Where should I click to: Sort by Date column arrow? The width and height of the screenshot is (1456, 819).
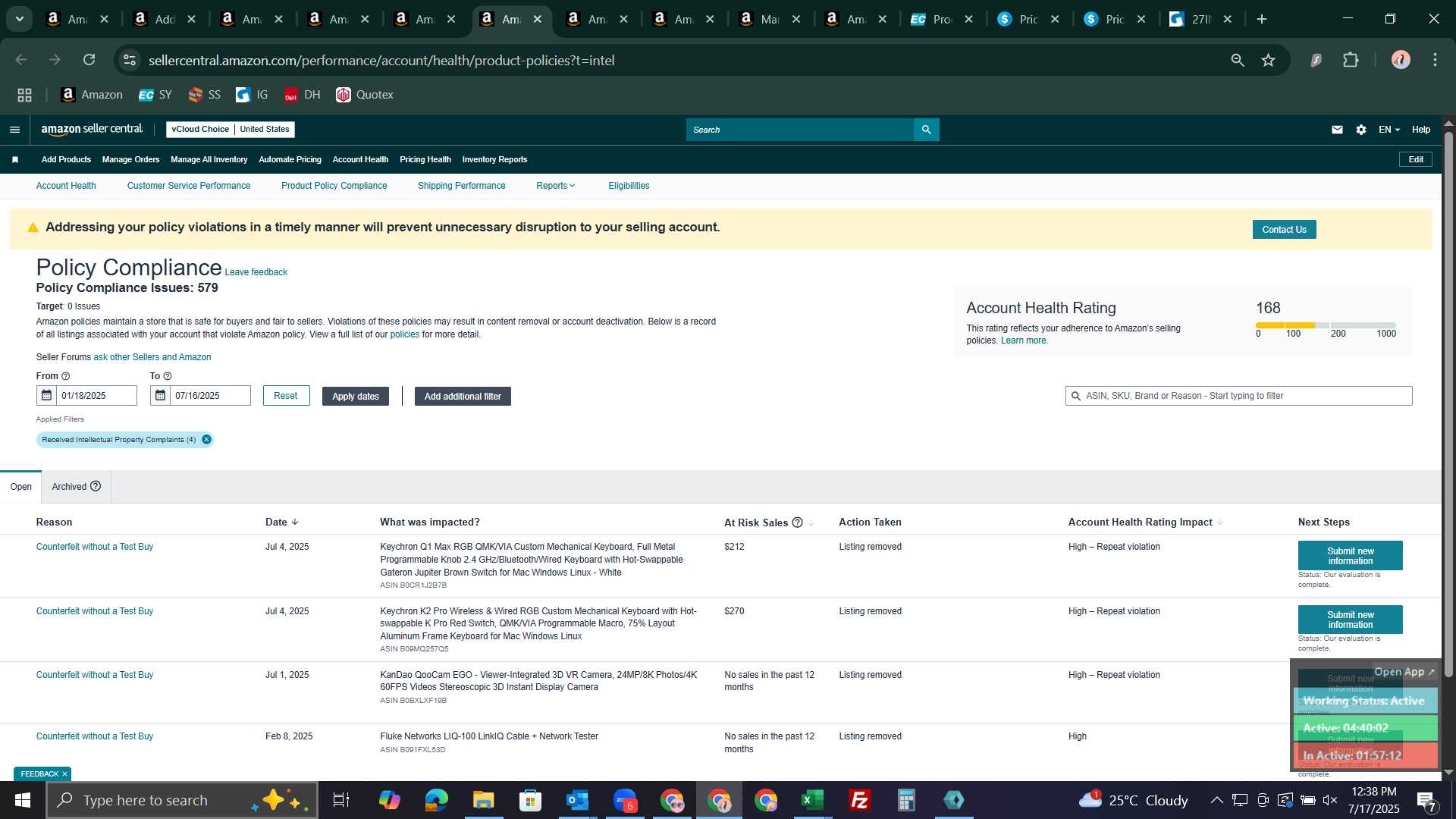click(x=295, y=522)
